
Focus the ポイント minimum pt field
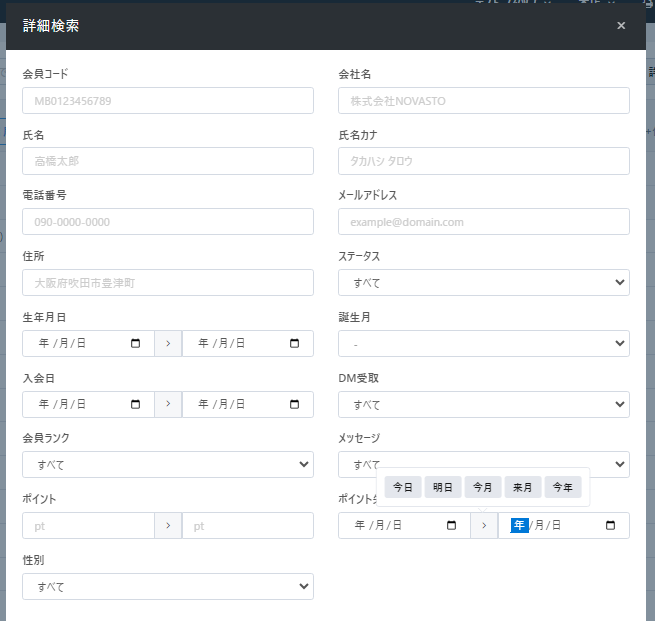89,525
